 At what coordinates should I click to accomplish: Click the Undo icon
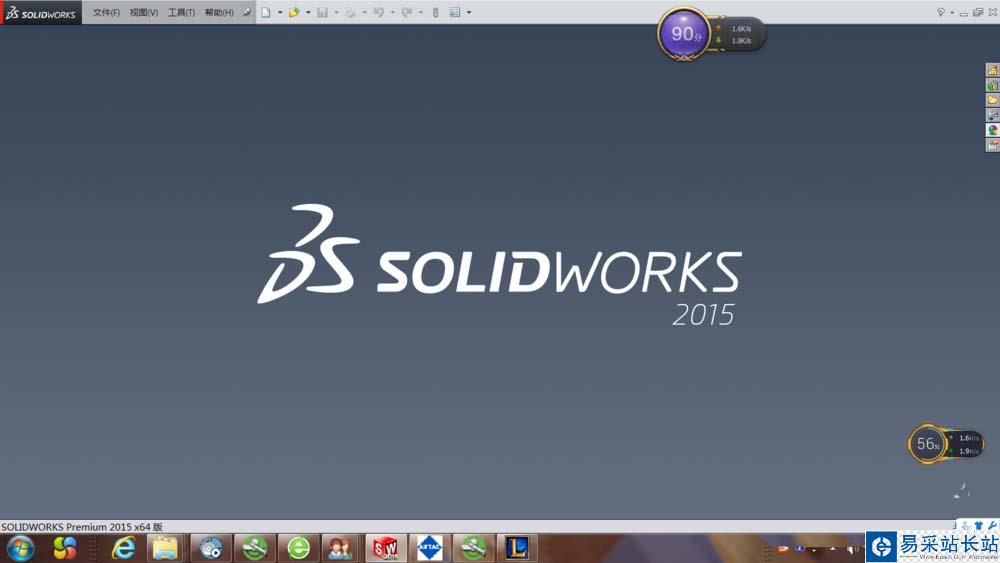(379, 12)
